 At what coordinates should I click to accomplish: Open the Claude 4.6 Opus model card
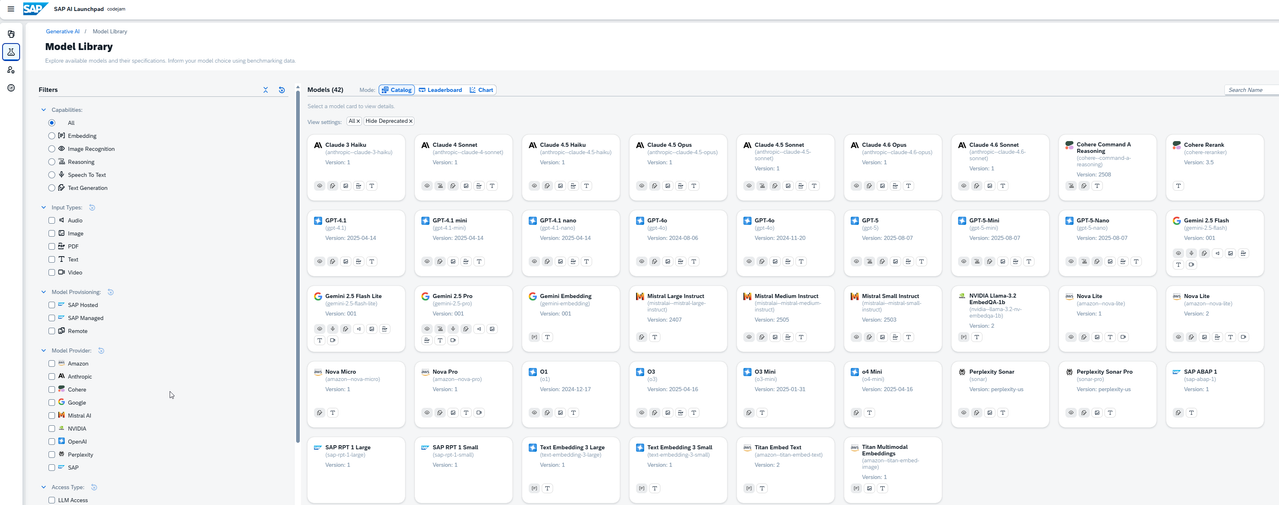pos(893,166)
